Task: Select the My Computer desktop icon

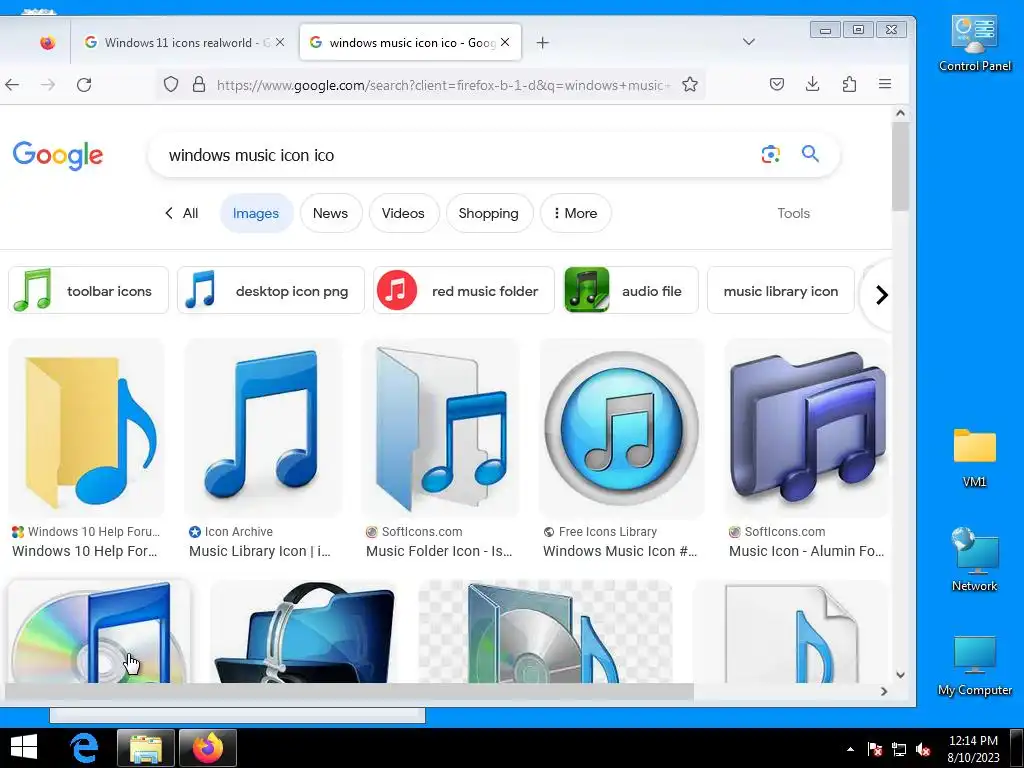Action: [974, 666]
